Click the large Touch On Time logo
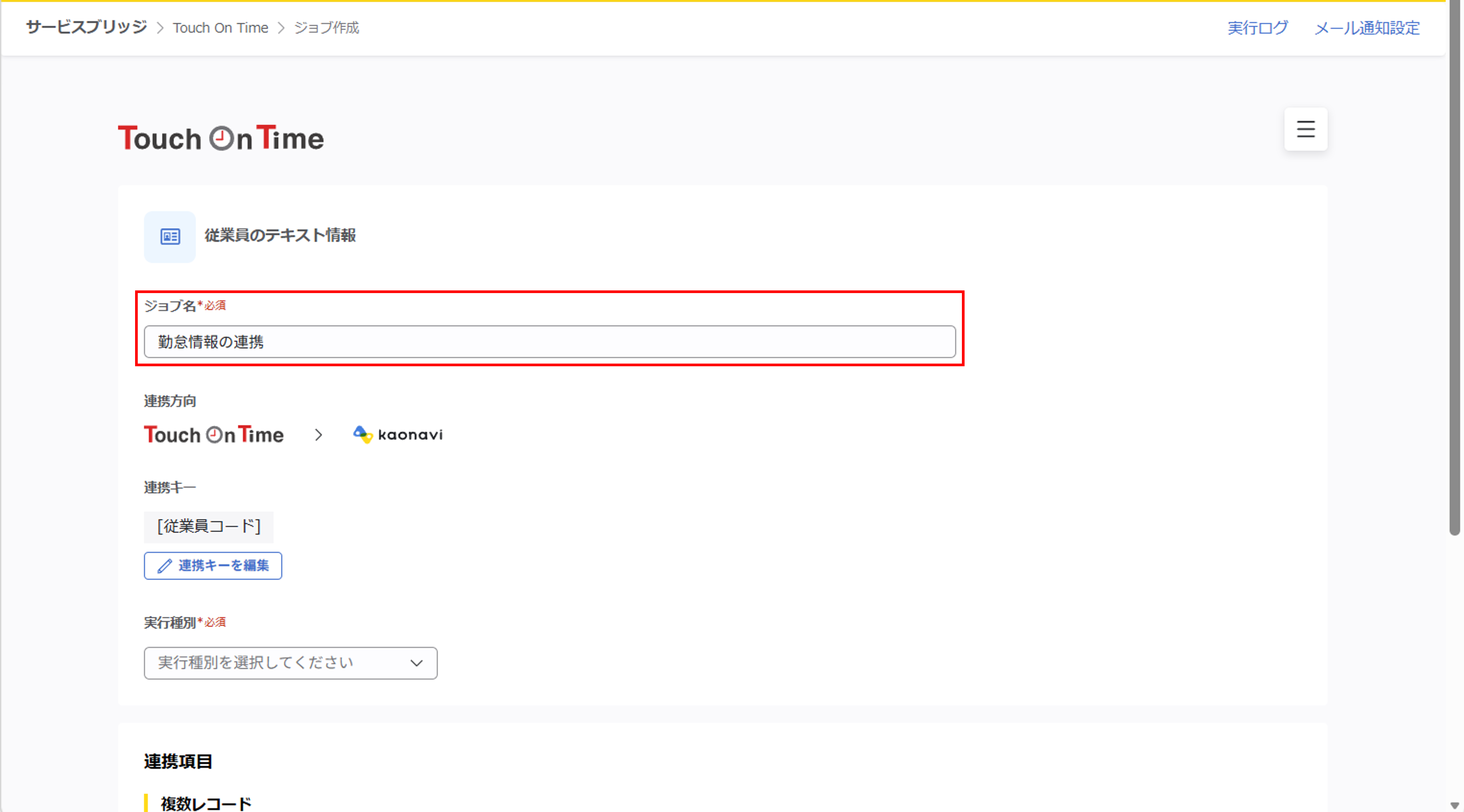 point(221,138)
